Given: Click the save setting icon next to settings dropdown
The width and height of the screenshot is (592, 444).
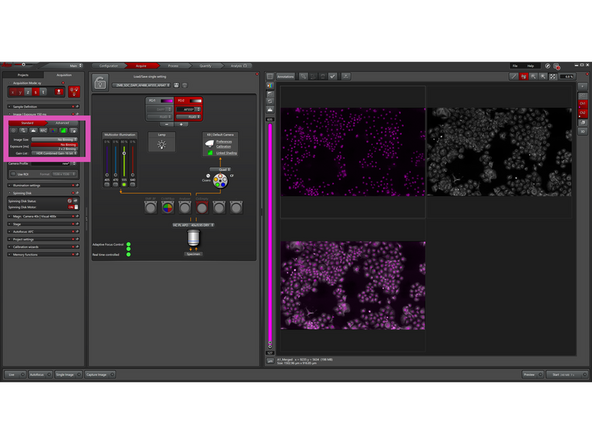Looking at the screenshot, I should tap(176, 85).
